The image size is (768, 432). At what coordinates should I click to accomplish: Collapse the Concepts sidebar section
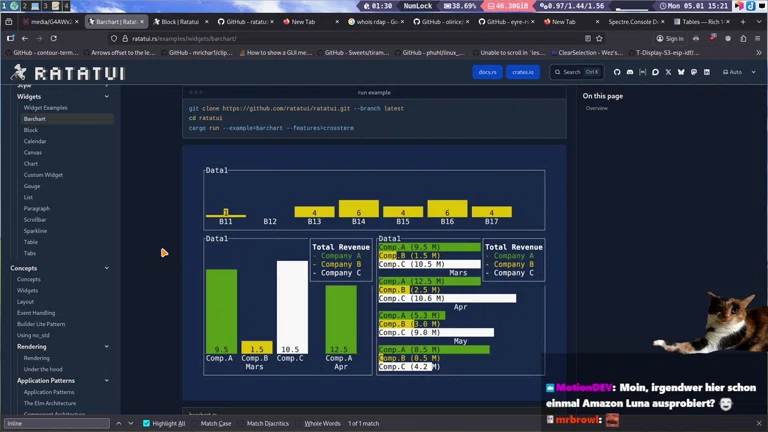pos(107,268)
